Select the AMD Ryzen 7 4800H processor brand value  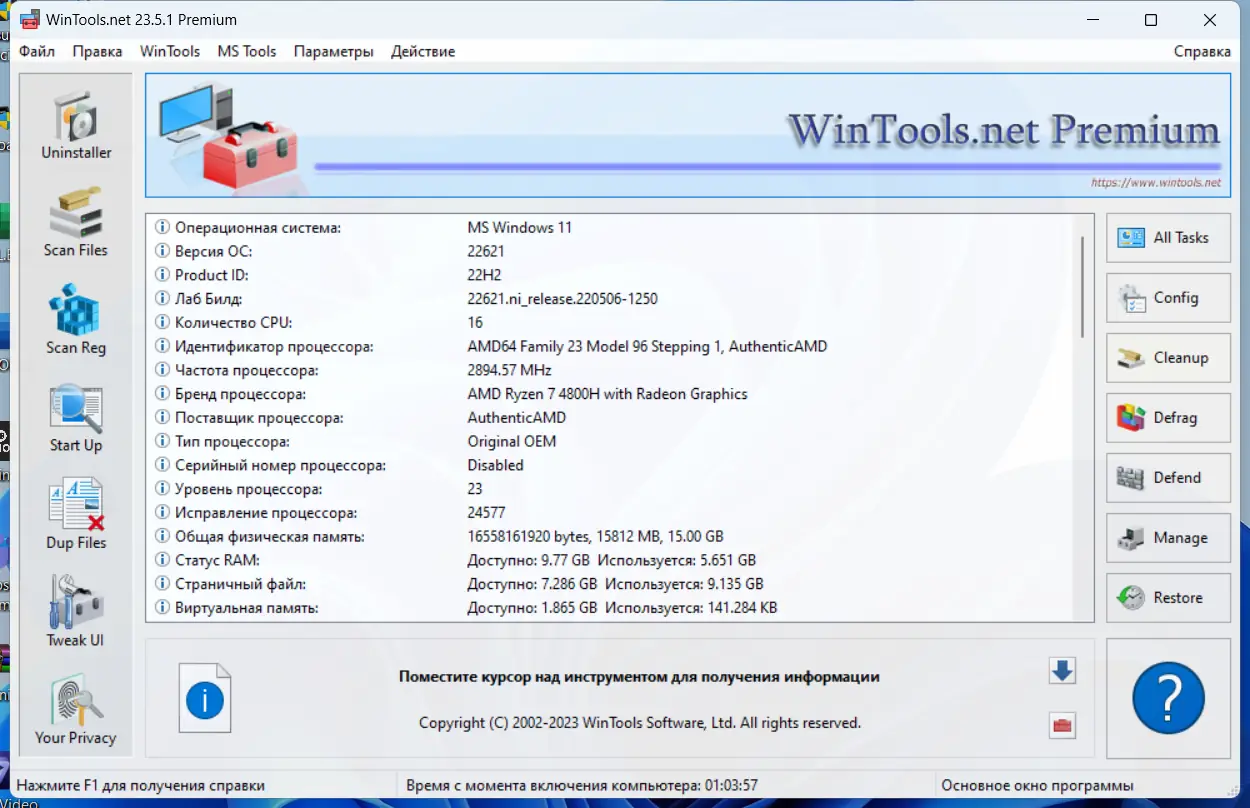[608, 394]
